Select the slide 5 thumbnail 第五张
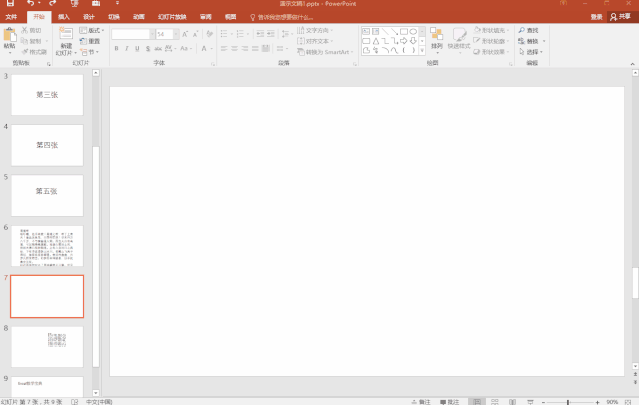The image size is (639, 405). tap(47, 191)
